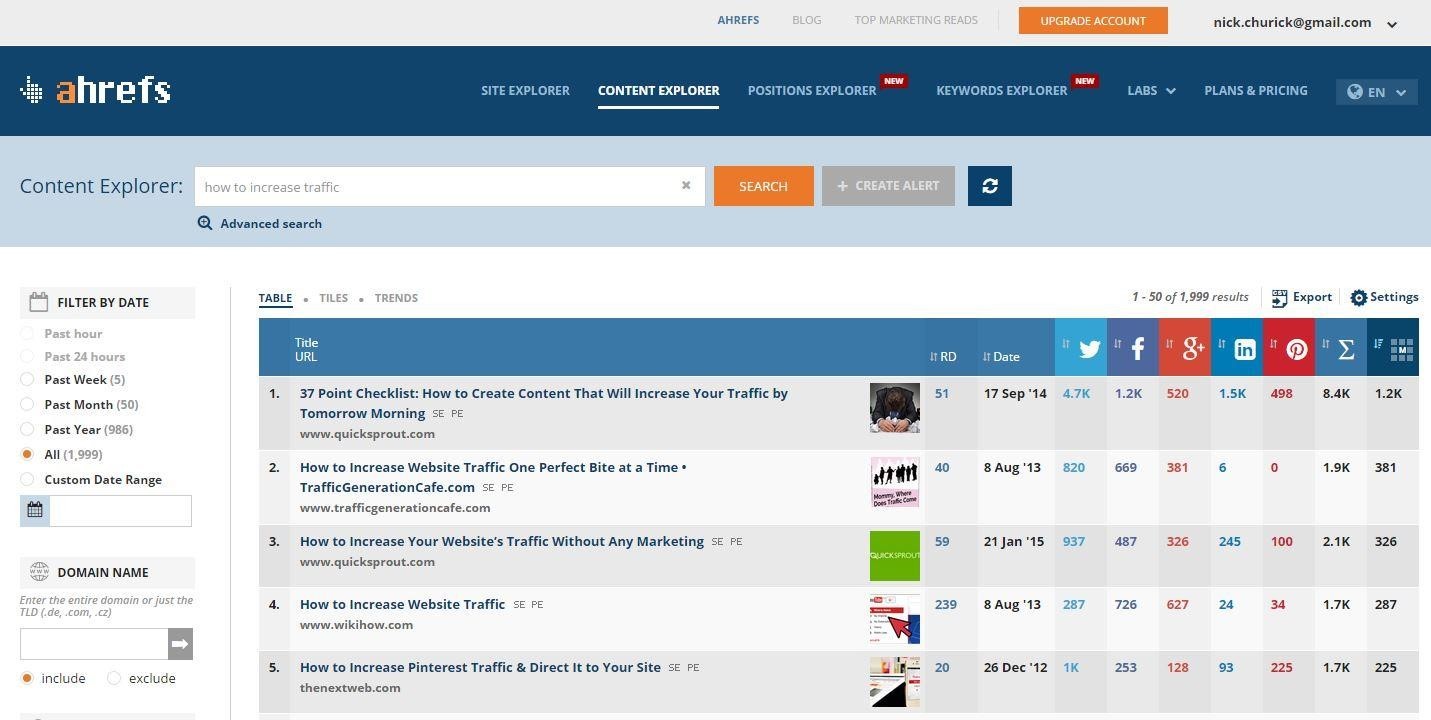Click the custom date range input field
Viewport: 1431px width, 720px height.
click(x=120, y=510)
